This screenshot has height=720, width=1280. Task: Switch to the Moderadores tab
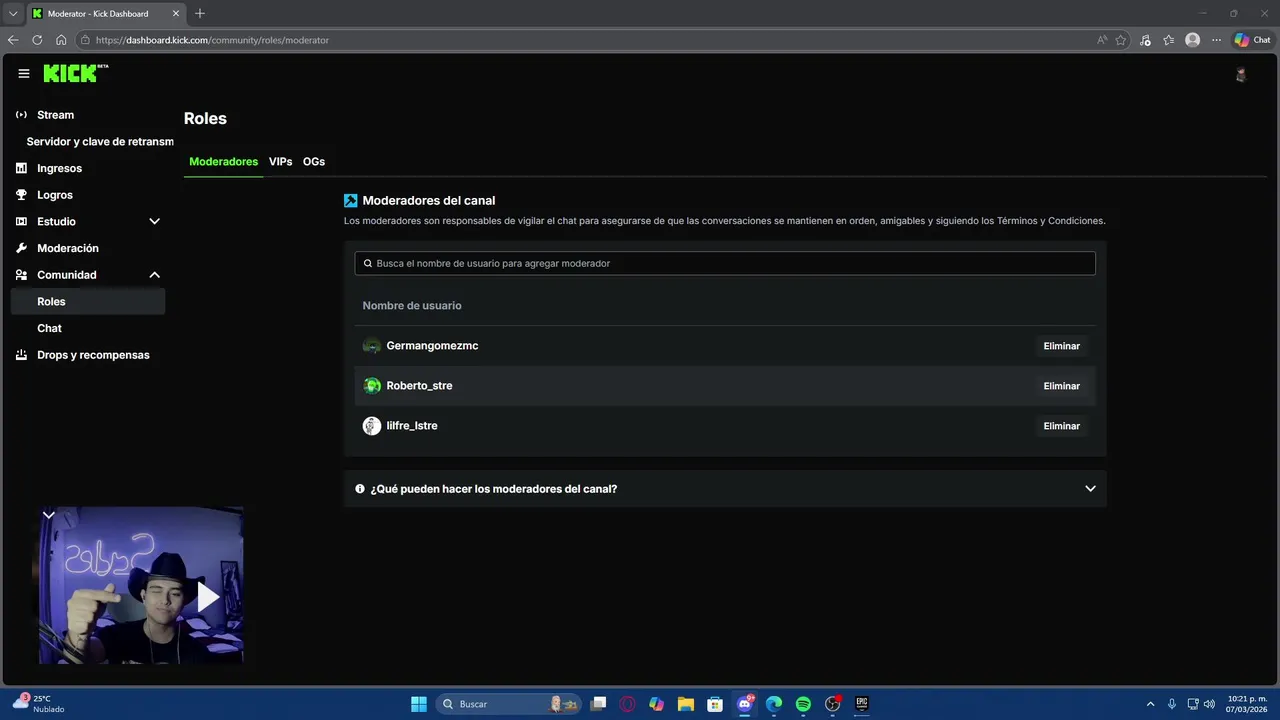[223, 162]
